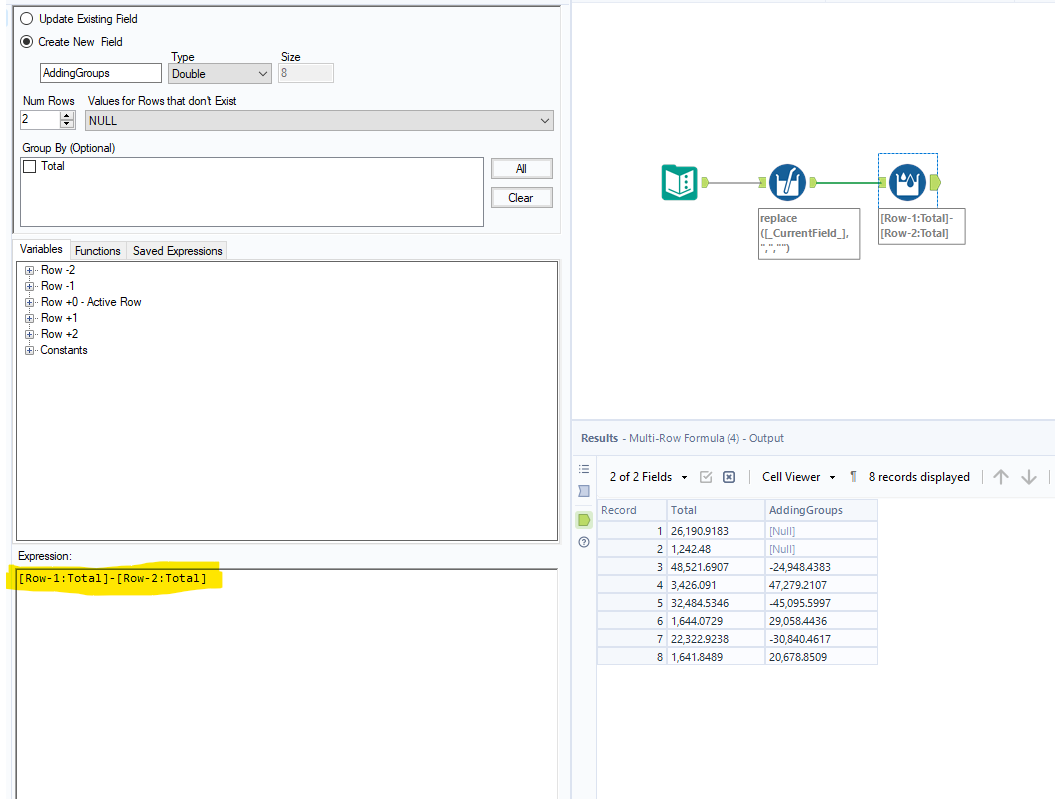The image size is (1055, 799).
Task: Open the Saved Expressions tab
Action: point(176,250)
